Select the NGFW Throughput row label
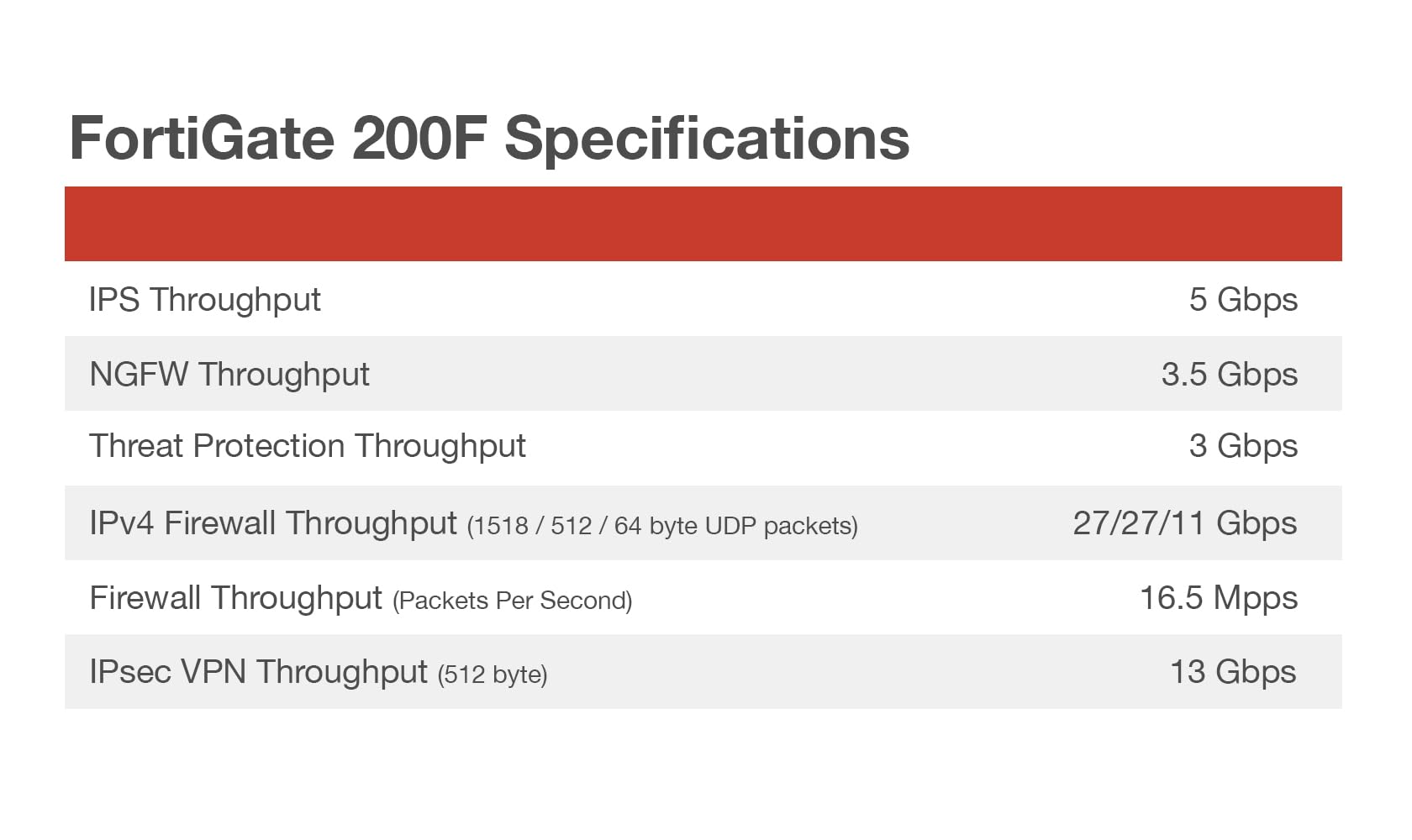The height and width of the screenshot is (840, 1412). (229, 374)
